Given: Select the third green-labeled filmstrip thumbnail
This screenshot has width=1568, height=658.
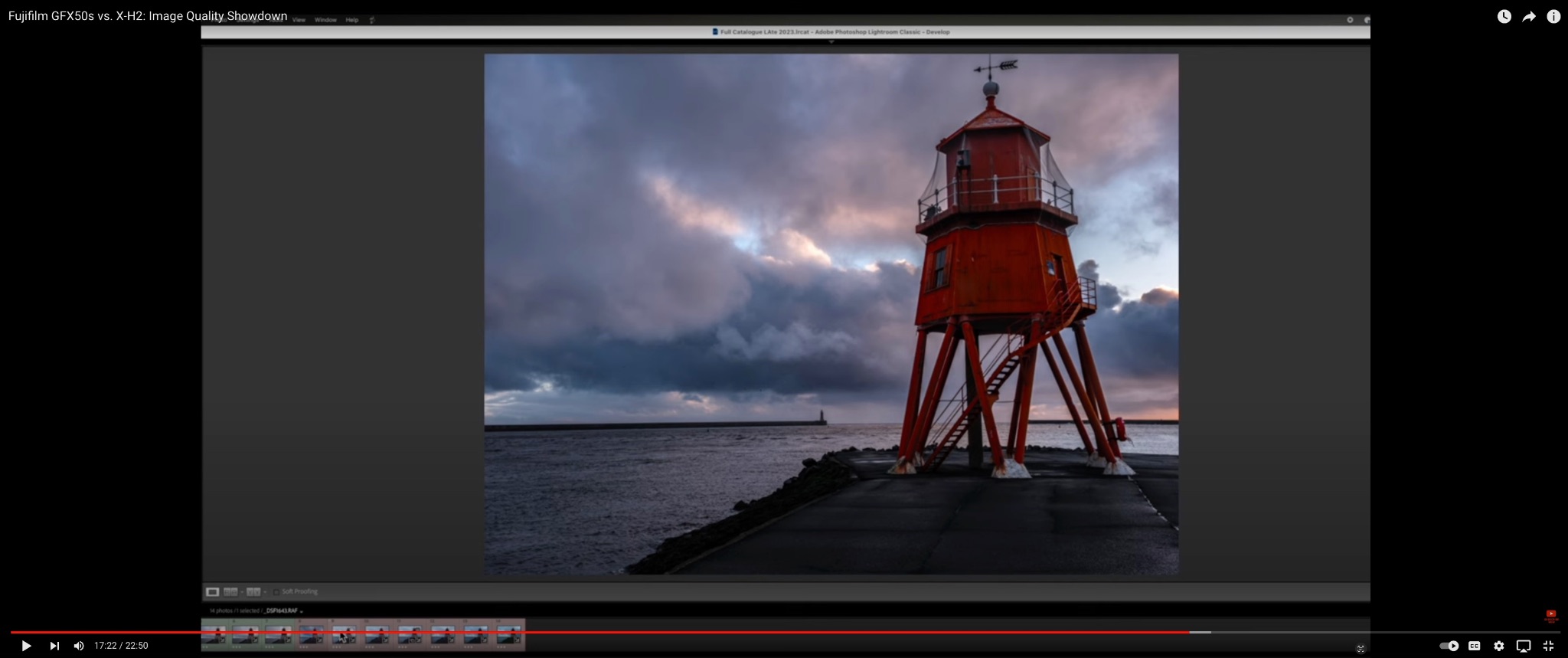Looking at the screenshot, I should tap(279, 634).
